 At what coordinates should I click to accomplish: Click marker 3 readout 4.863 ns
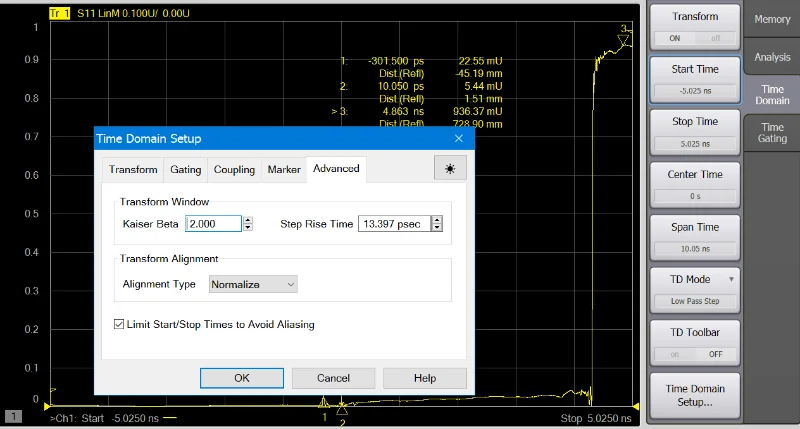tap(403, 111)
